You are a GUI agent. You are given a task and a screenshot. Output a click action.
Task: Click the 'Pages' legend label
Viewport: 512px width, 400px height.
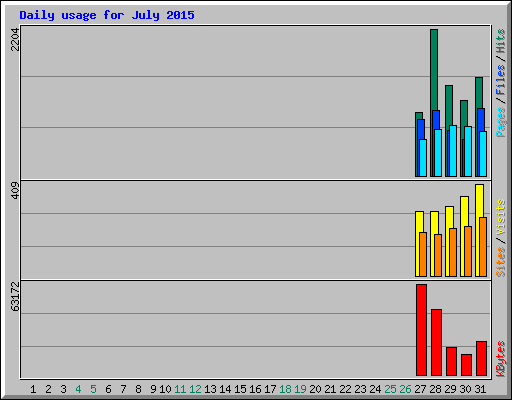501,122
